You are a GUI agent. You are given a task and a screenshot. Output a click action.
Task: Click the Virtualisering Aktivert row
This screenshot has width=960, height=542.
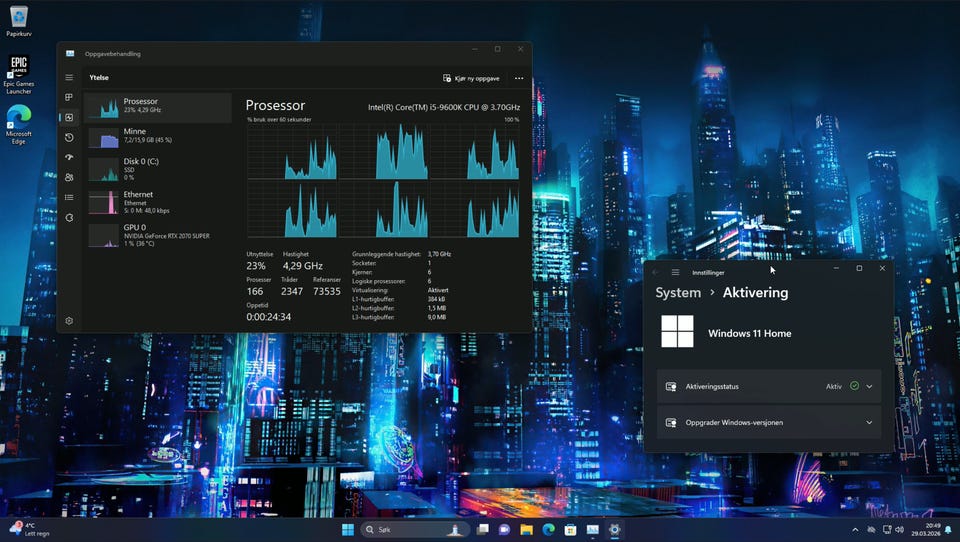(x=400, y=290)
